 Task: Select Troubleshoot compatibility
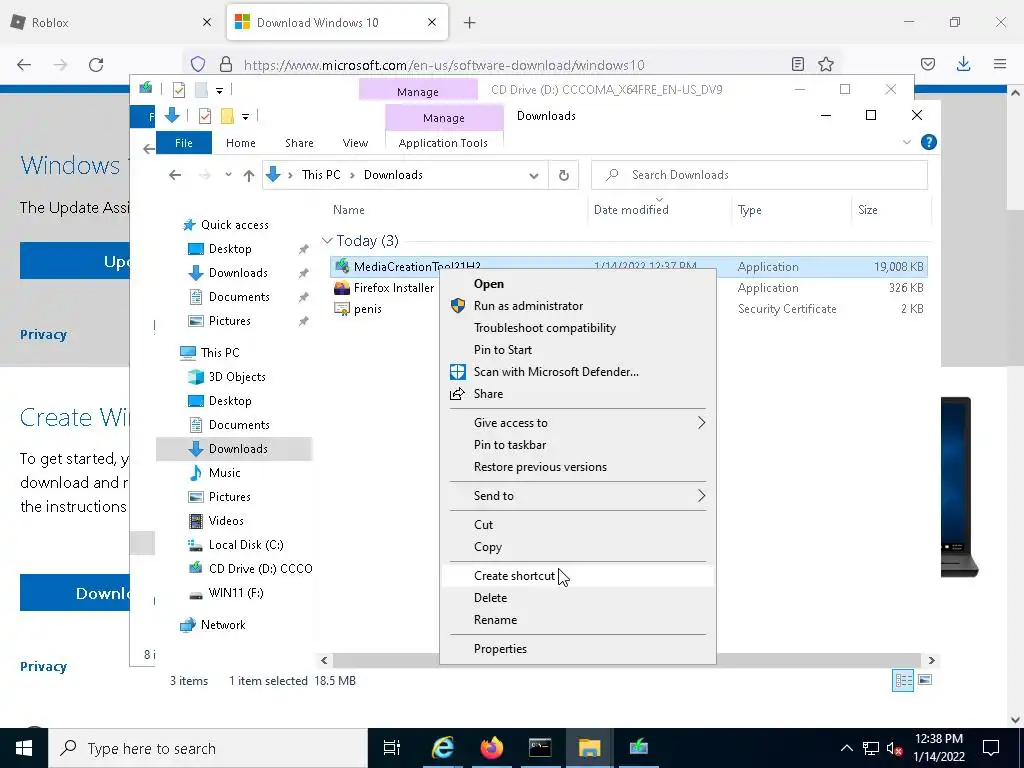[x=577, y=328]
